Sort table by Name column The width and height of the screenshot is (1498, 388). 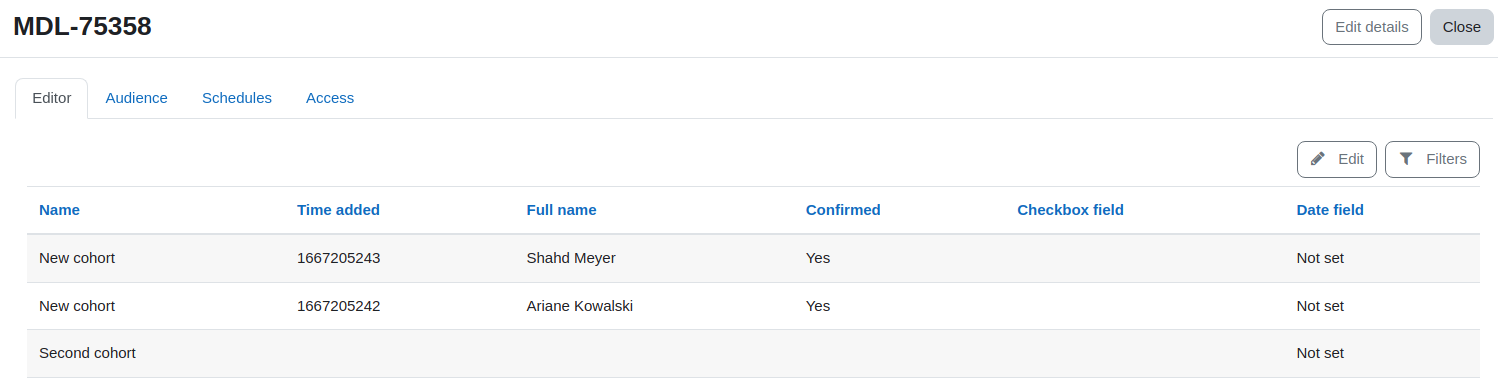click(59, 210)
